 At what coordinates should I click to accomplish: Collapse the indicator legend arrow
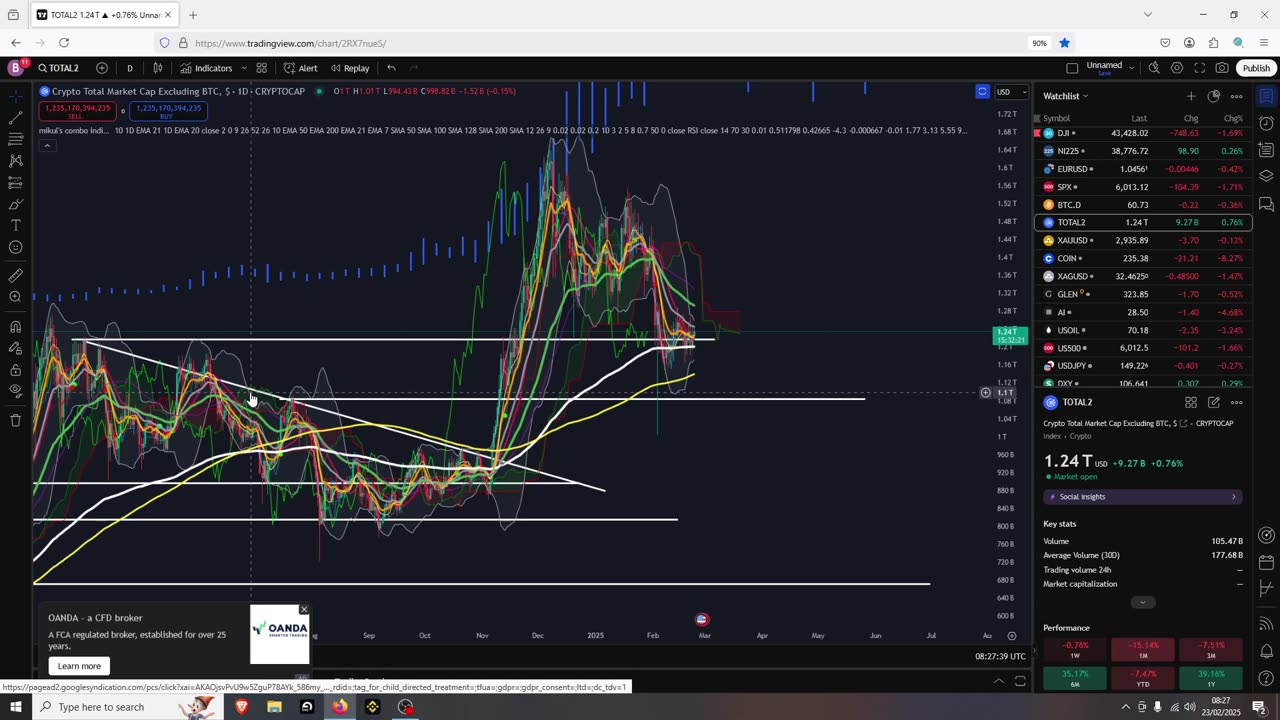click(x=46, y=146)
